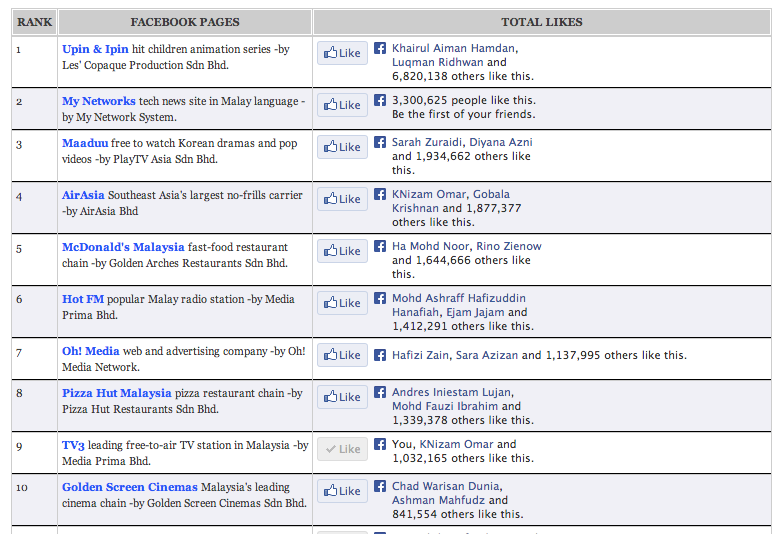Viewport: 782px width, 534px height.
Task: Open Mohd Ashraff Hafizuddin Hanafiah's profile
Action: coord(459,305)
